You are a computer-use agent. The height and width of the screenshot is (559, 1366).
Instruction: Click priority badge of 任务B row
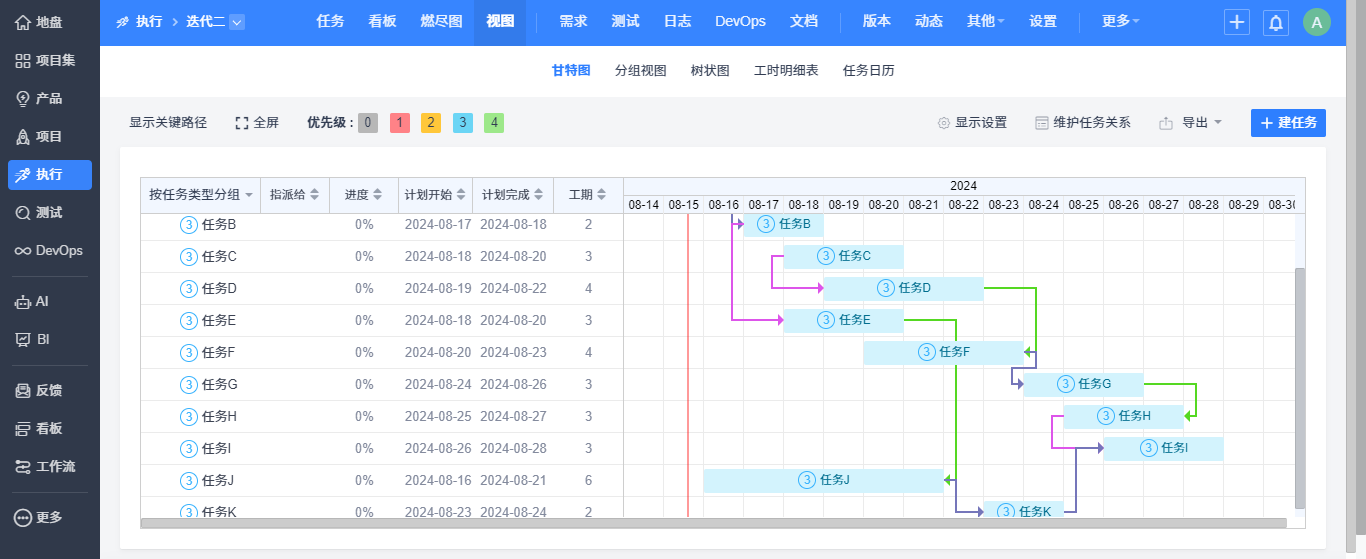[x=188, y=224]
